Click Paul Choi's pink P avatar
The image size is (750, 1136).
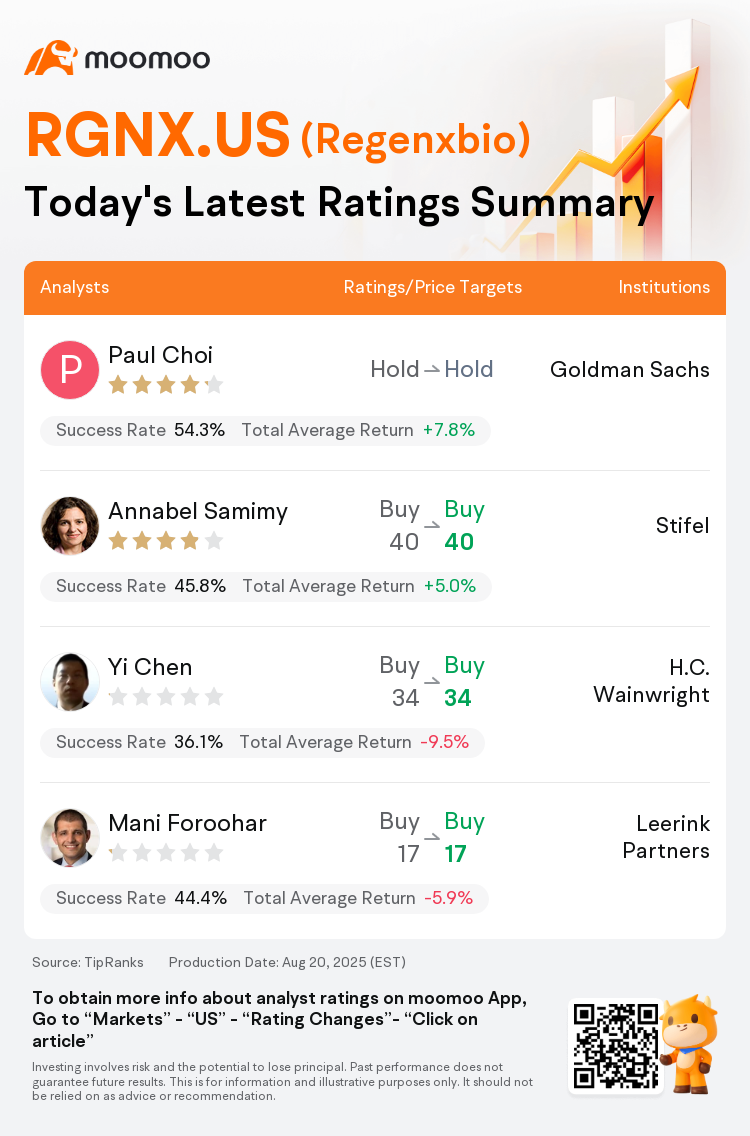tap(70, 369)
